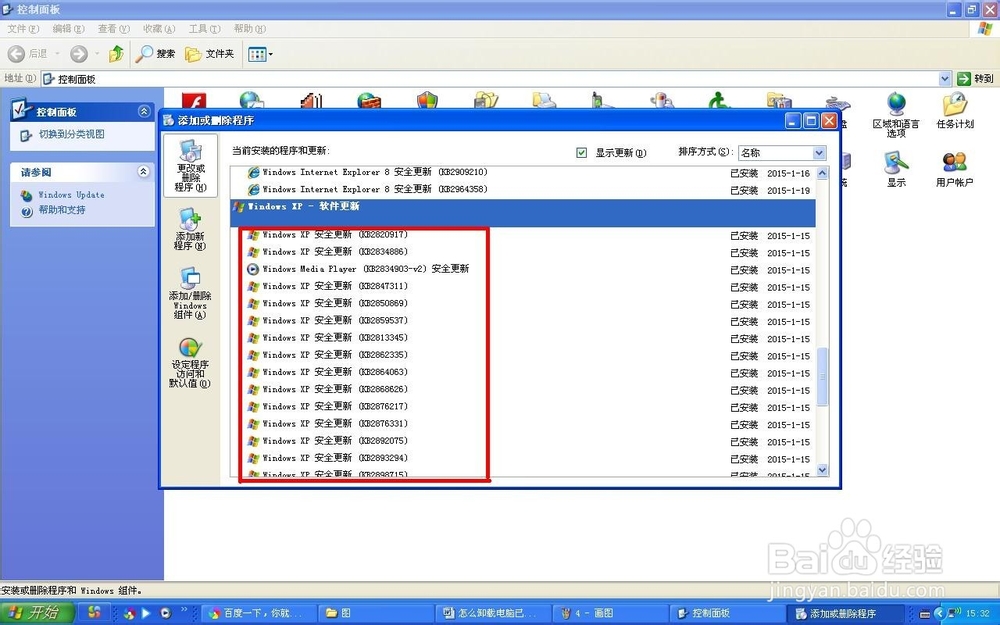
Task: Switch to the 图 folder taskbar button
Action: [377, 613]
